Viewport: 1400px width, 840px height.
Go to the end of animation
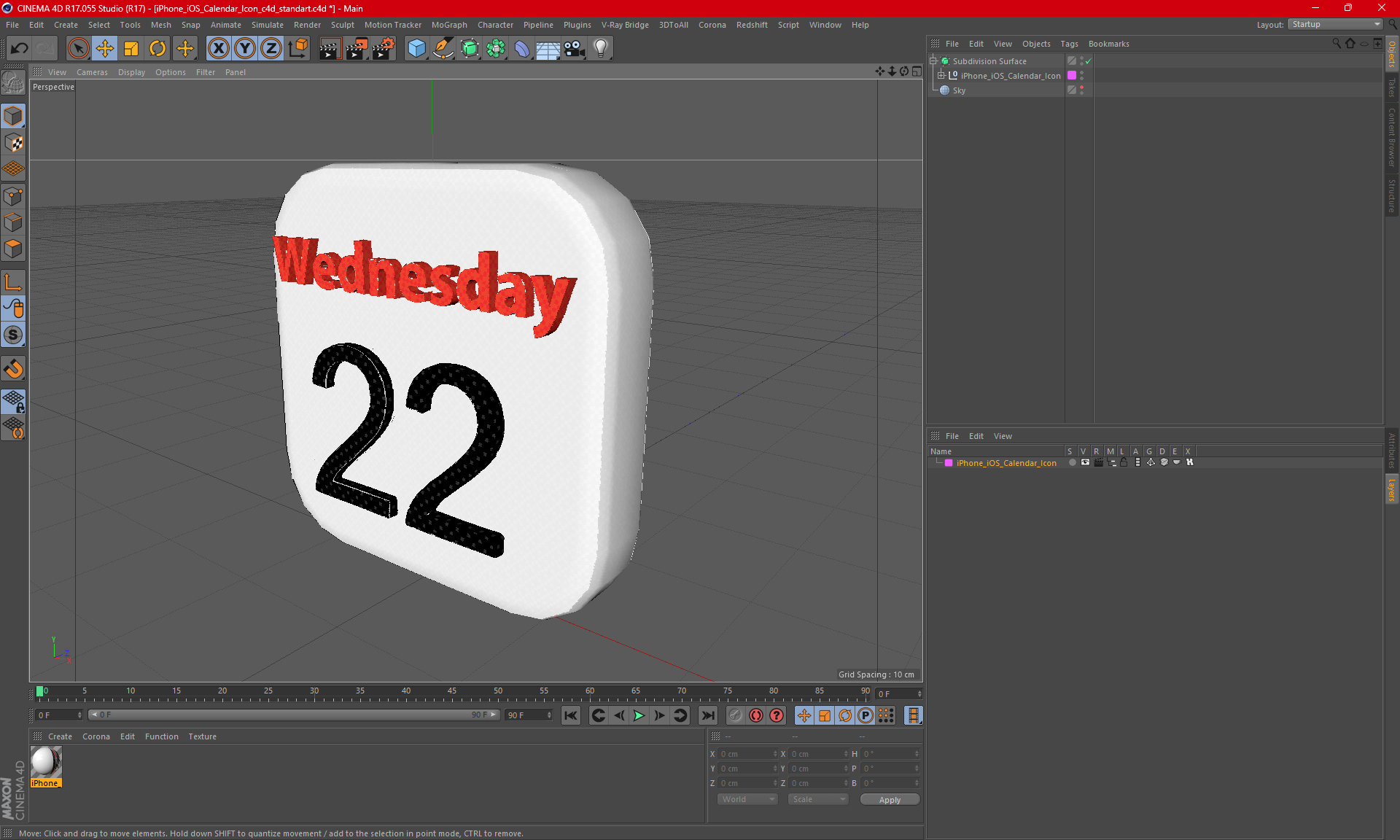[x=707, y=715]
